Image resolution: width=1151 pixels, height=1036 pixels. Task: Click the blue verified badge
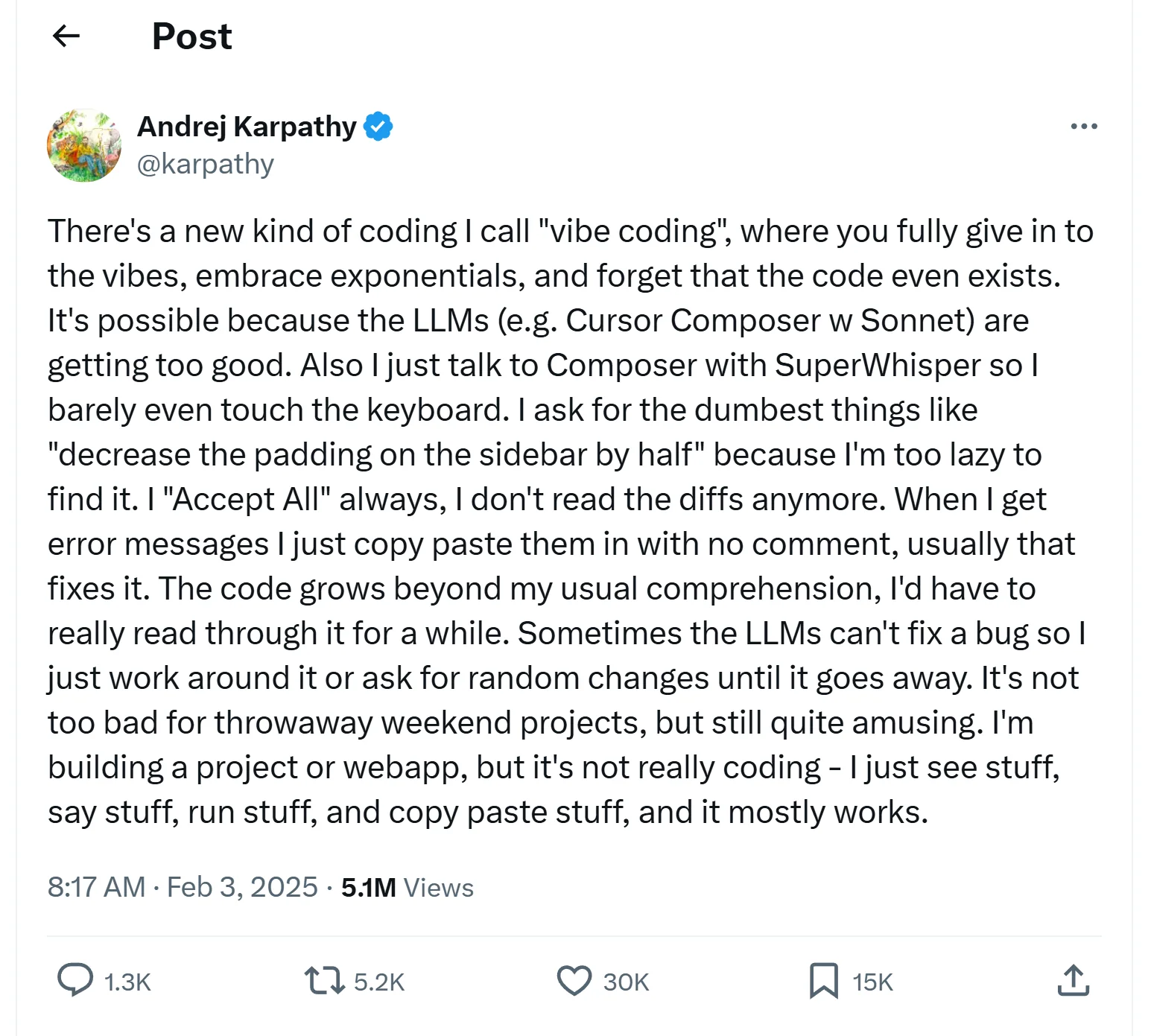[x=378, y=127]
